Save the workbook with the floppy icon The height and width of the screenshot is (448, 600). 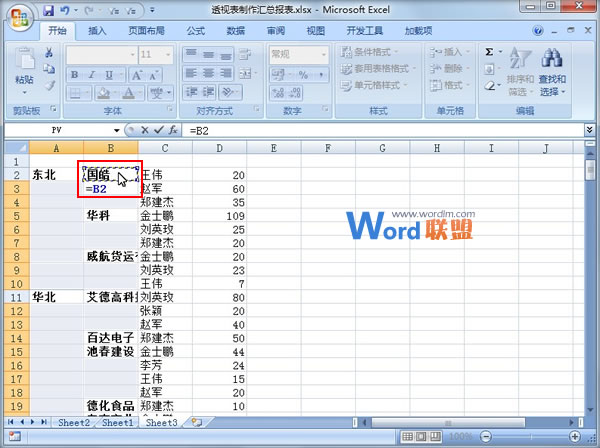pyautogui.click(x=48, y=10)
